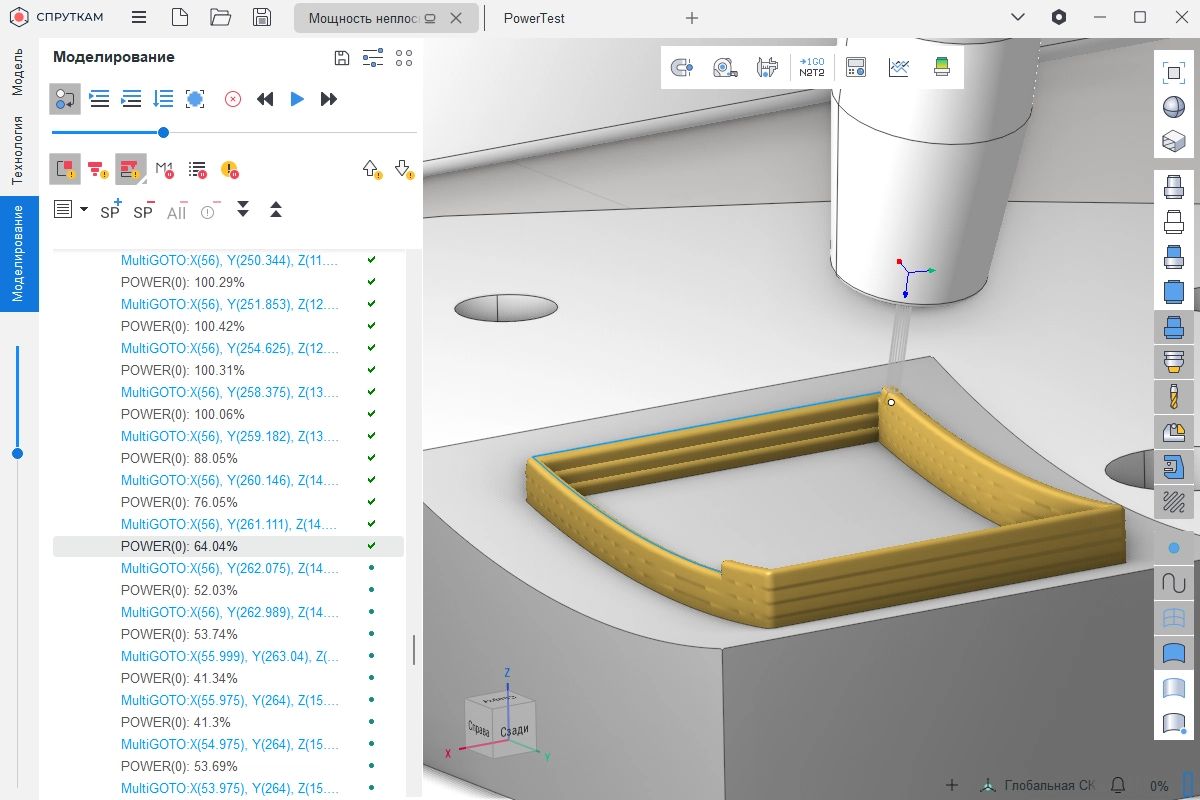Click the G0 N2T2 go-to icon

[811, 68]
